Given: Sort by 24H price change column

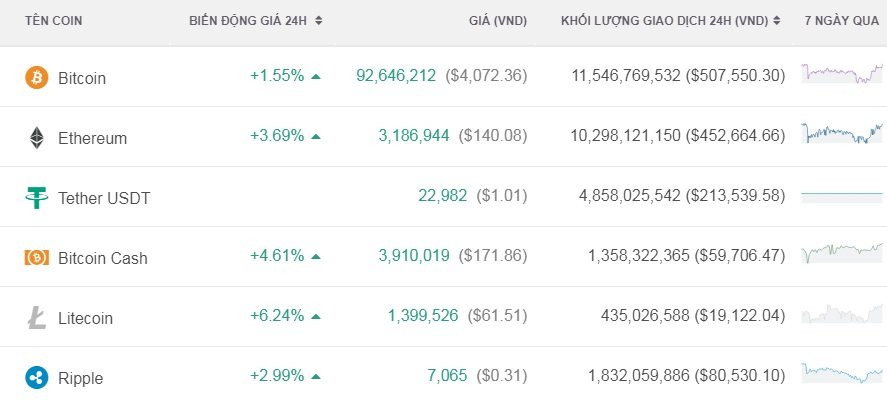Looking at the screenshot, I should [255, 20].
